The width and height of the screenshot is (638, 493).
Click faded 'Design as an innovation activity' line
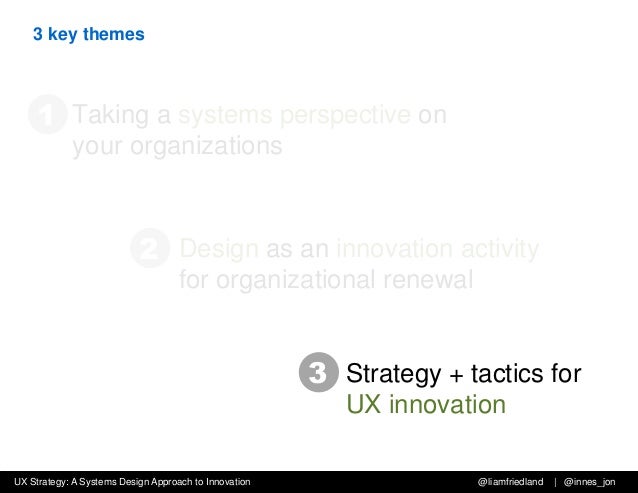359,249
